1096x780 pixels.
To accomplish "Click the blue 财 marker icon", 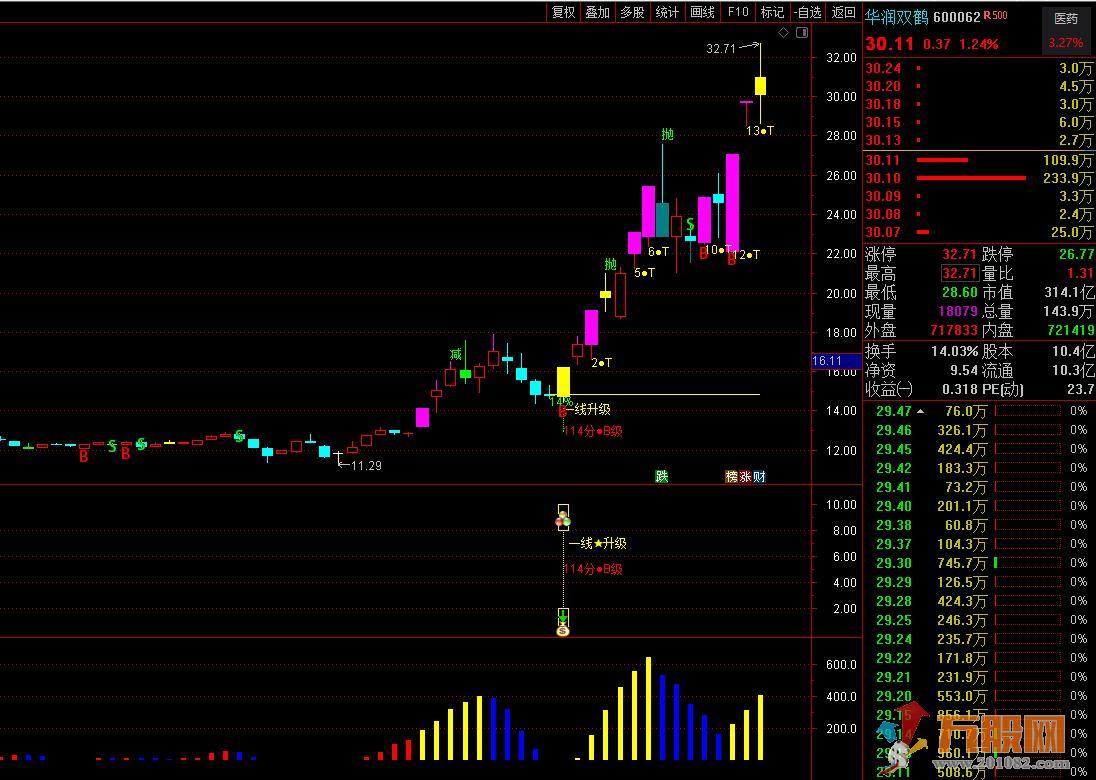I will tap(759, 477).
